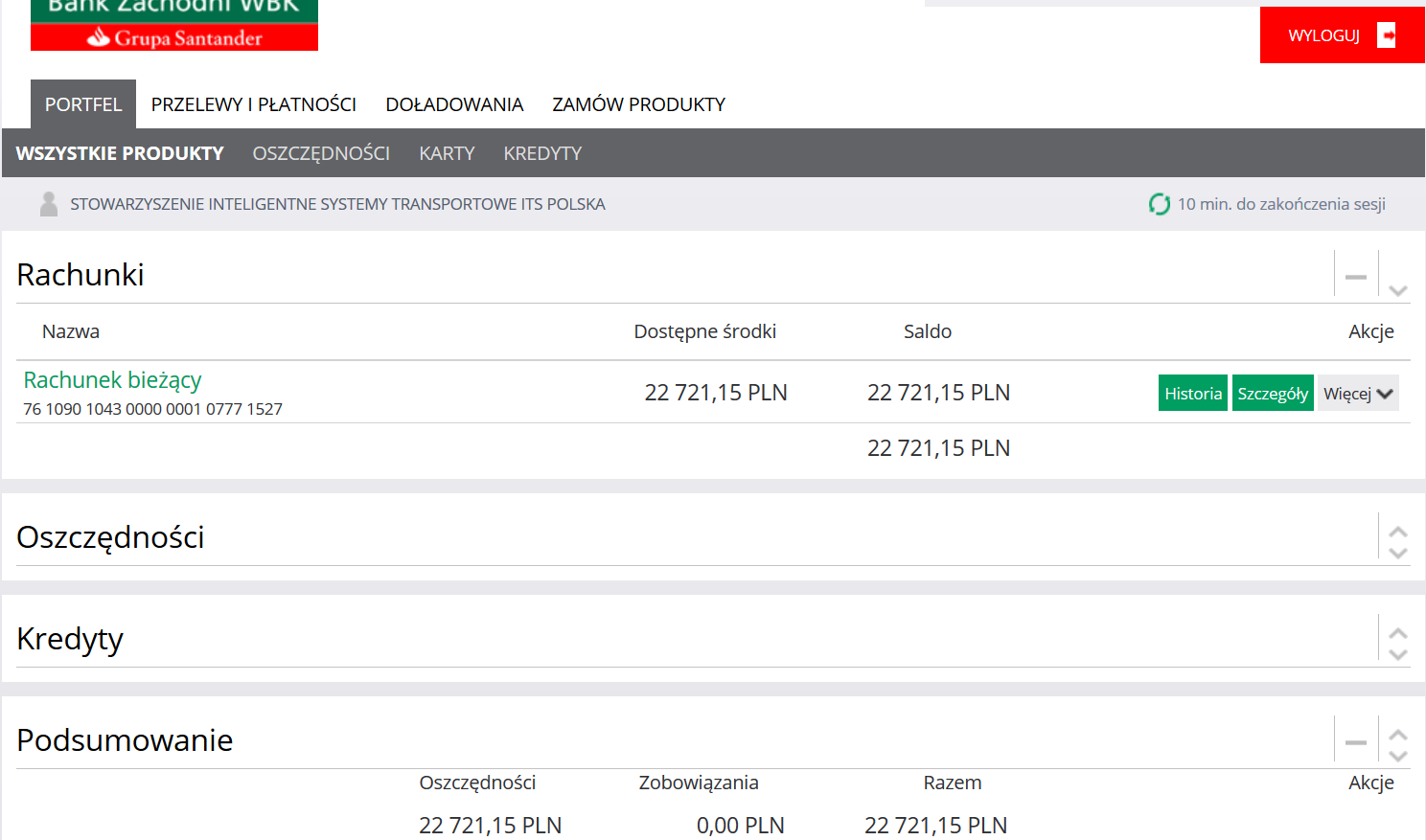1426x840 pixels.
Task: Open the PORTFEL tab
Action: (x=83, y=104)
